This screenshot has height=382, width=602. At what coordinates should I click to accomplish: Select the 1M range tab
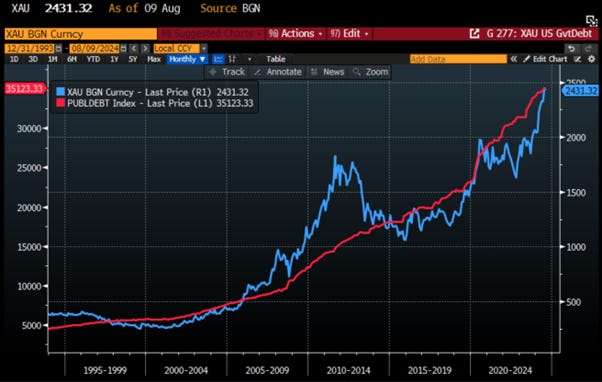[53, 59]
